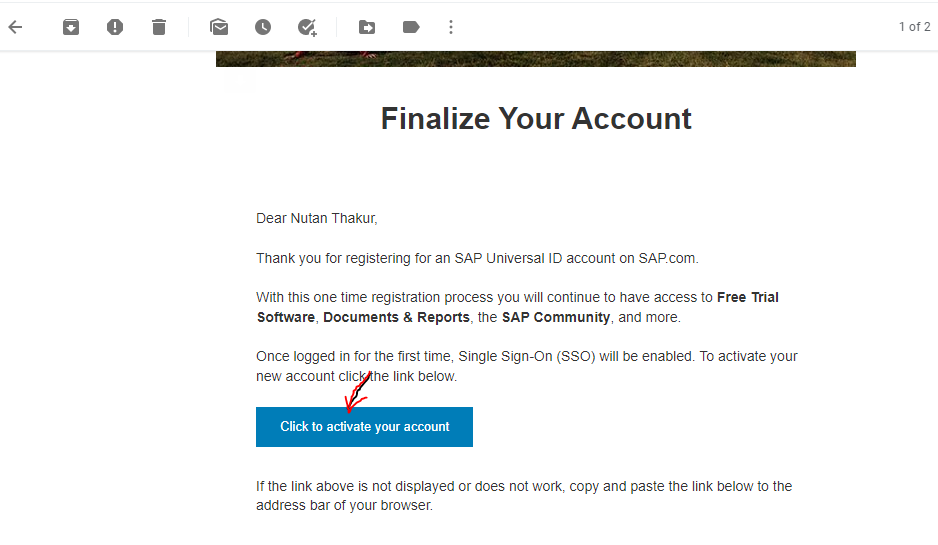The image size is (938, 545).
Task: Click the 'Dear Nutan Thakur,' greeting
Action: pyautogui.click(x=316, y=218)
